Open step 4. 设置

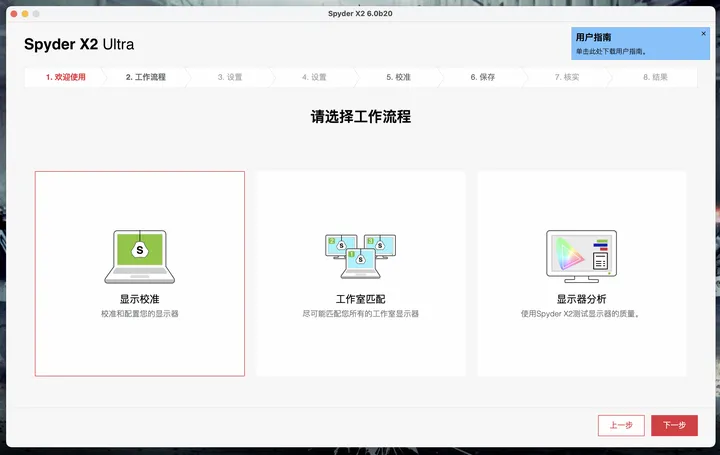314,77
